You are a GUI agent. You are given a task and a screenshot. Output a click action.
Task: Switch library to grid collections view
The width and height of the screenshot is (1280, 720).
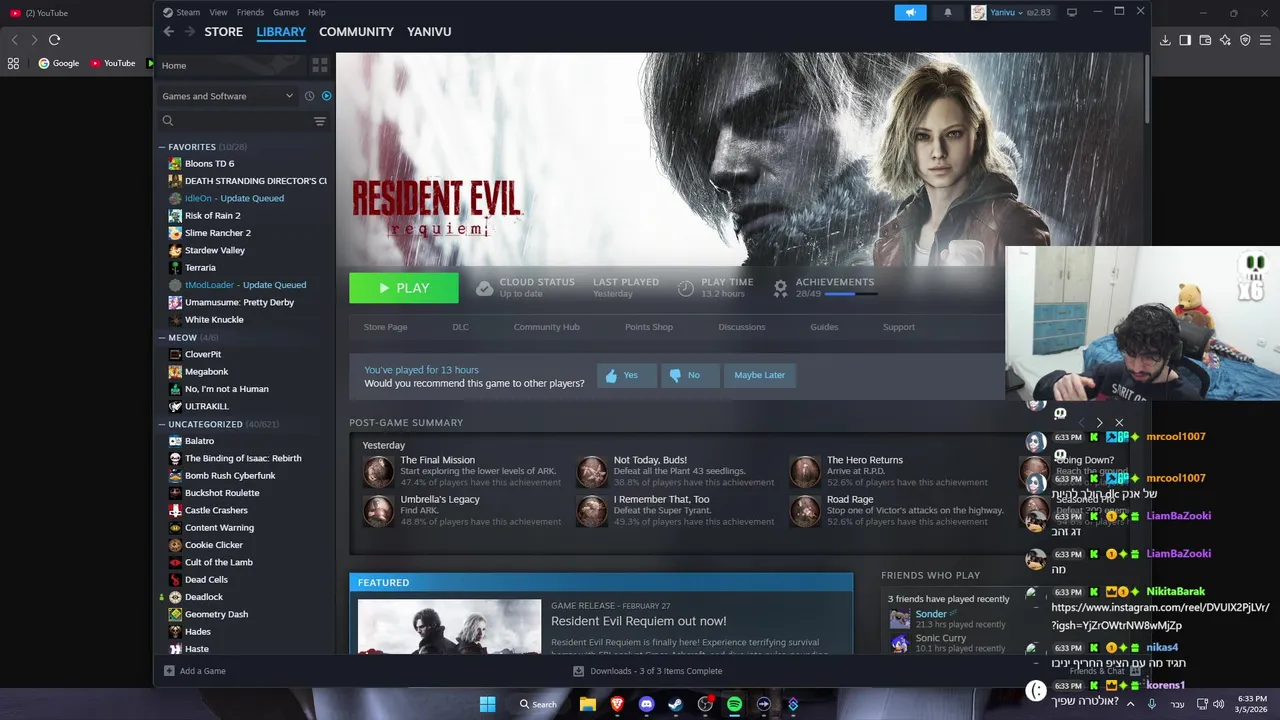coord(320,65)
